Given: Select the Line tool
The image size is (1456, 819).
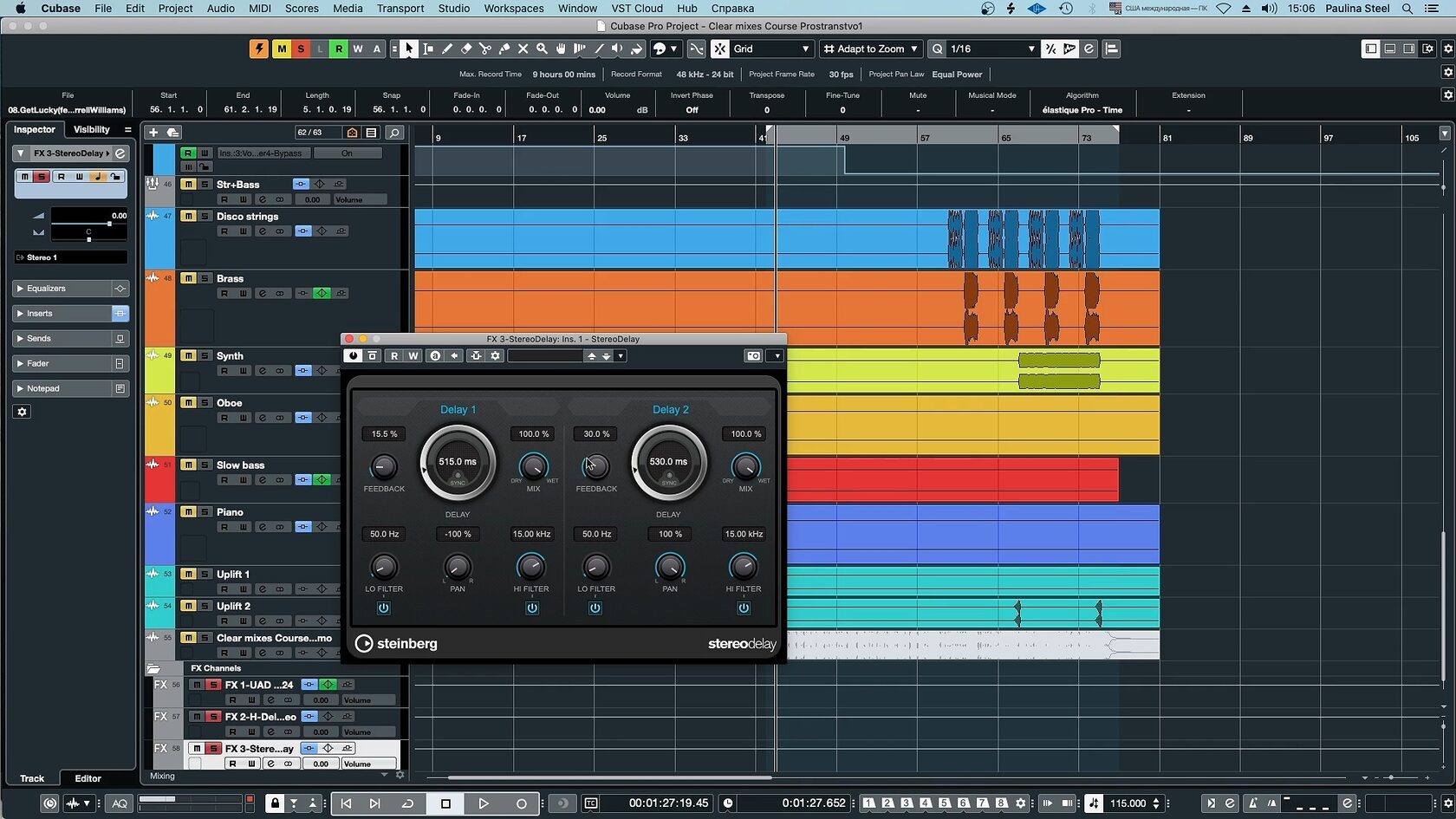Looking at the screenshot, I should tap(599, 49).
